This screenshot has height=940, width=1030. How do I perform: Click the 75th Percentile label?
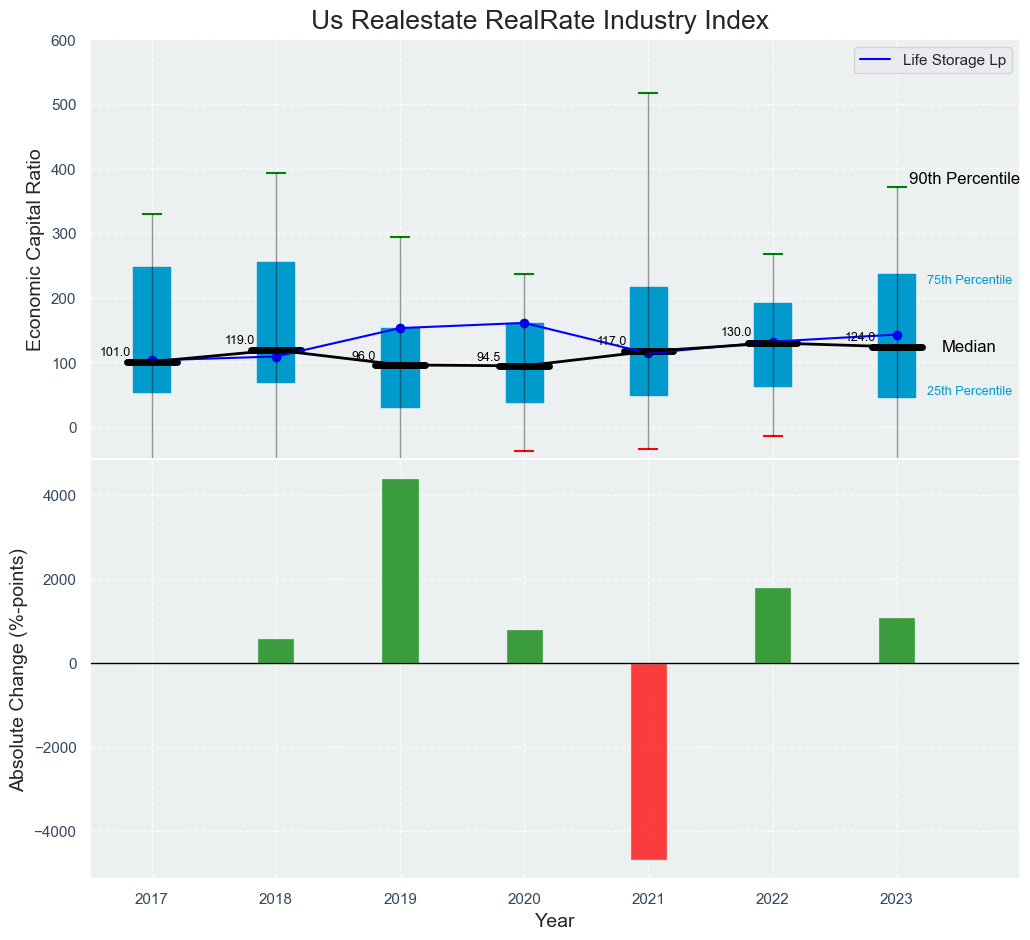(x=969, y=280)
